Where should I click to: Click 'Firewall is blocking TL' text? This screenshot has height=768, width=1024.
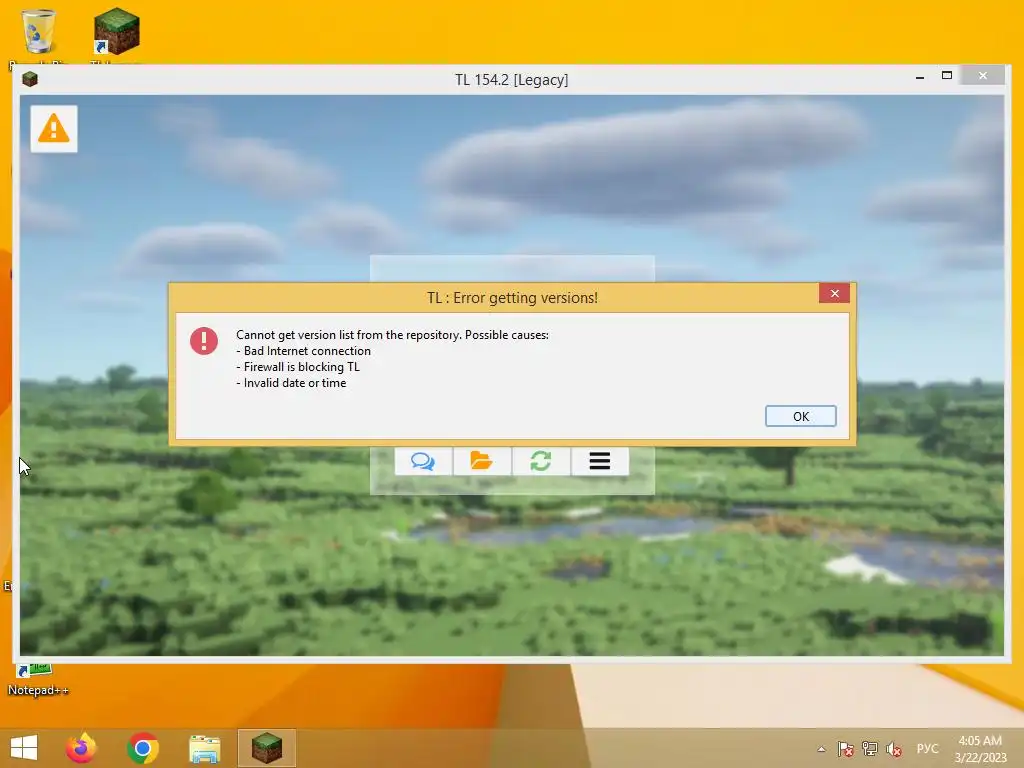(x=298, y=367)
